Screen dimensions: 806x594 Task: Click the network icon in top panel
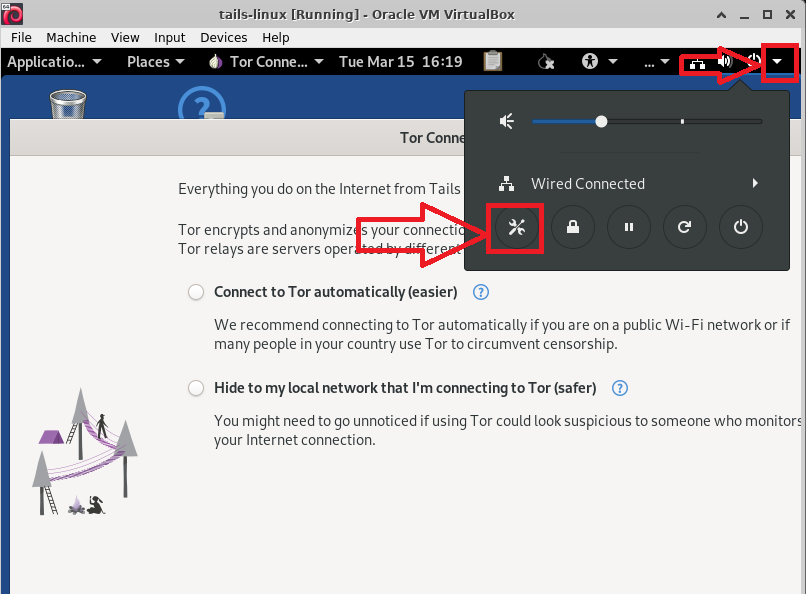(697, 63)
